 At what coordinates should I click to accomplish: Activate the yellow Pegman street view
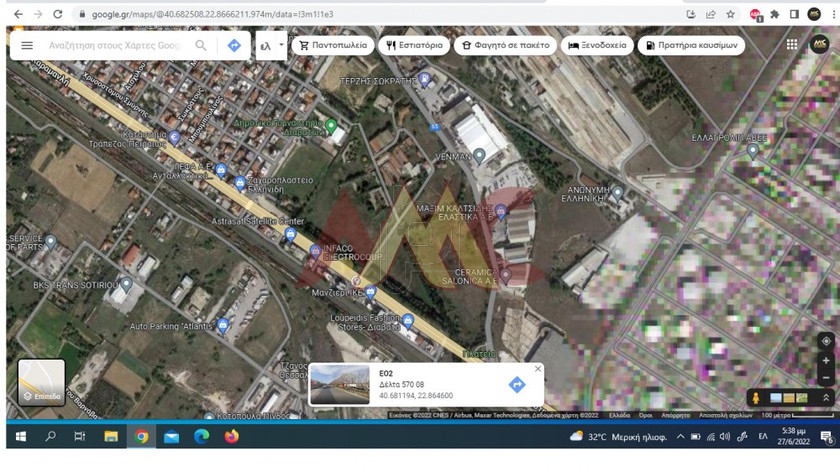click(756, 398)
